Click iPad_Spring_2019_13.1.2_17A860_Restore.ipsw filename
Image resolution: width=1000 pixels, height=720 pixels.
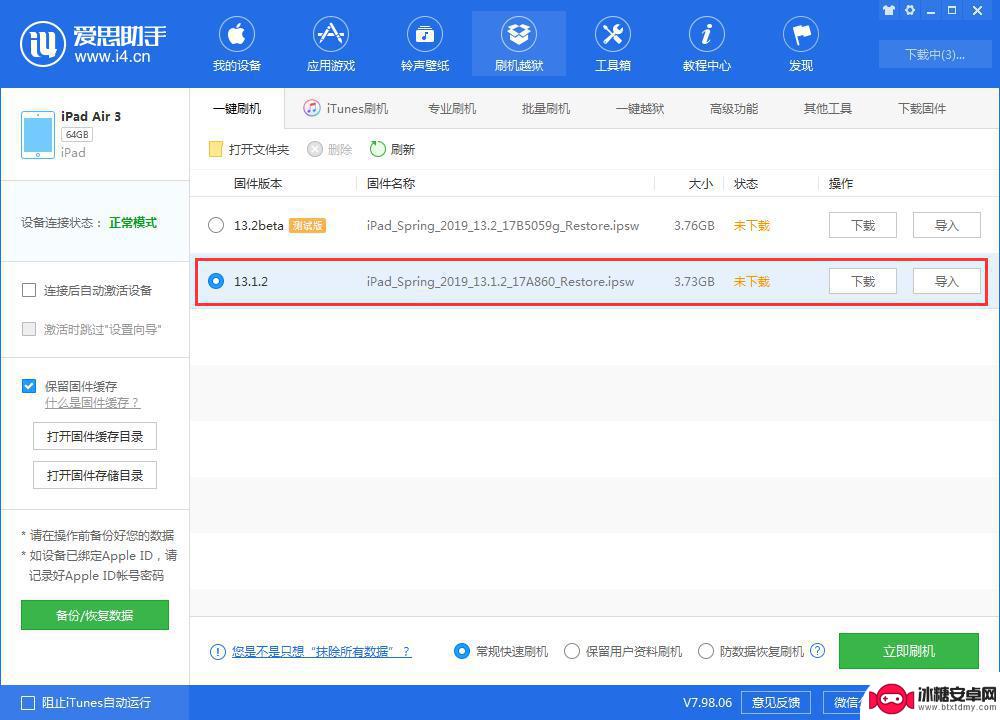pyautogui.click(x=500, y=282)
